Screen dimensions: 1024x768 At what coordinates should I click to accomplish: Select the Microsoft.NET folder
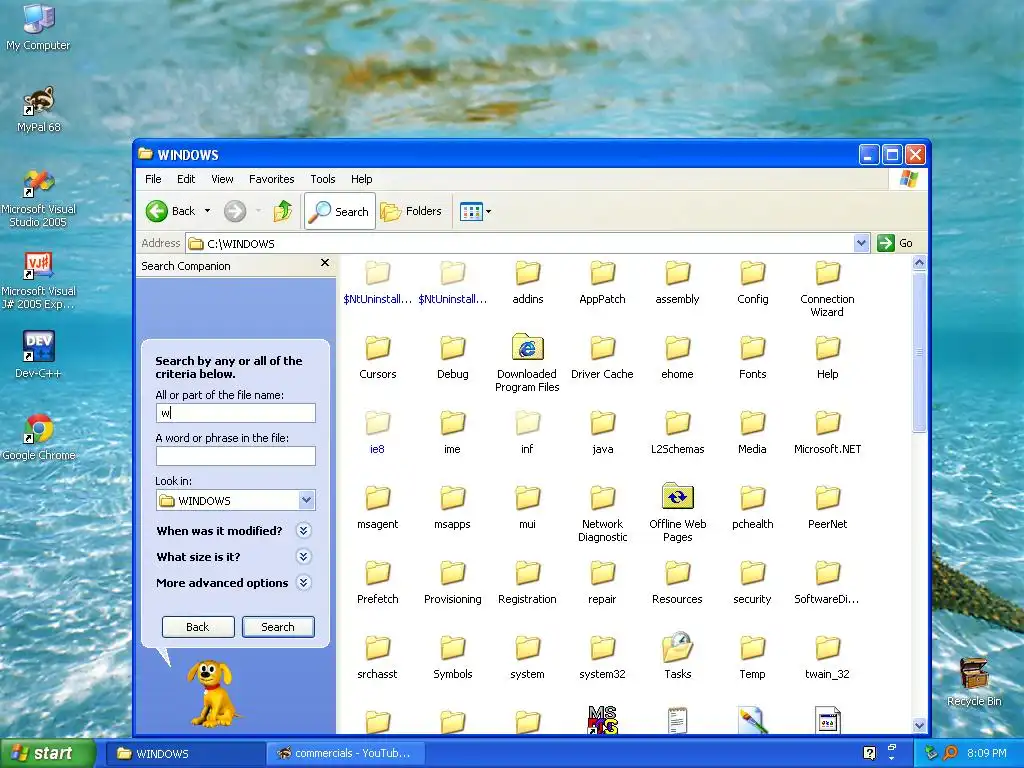(827, 432)
